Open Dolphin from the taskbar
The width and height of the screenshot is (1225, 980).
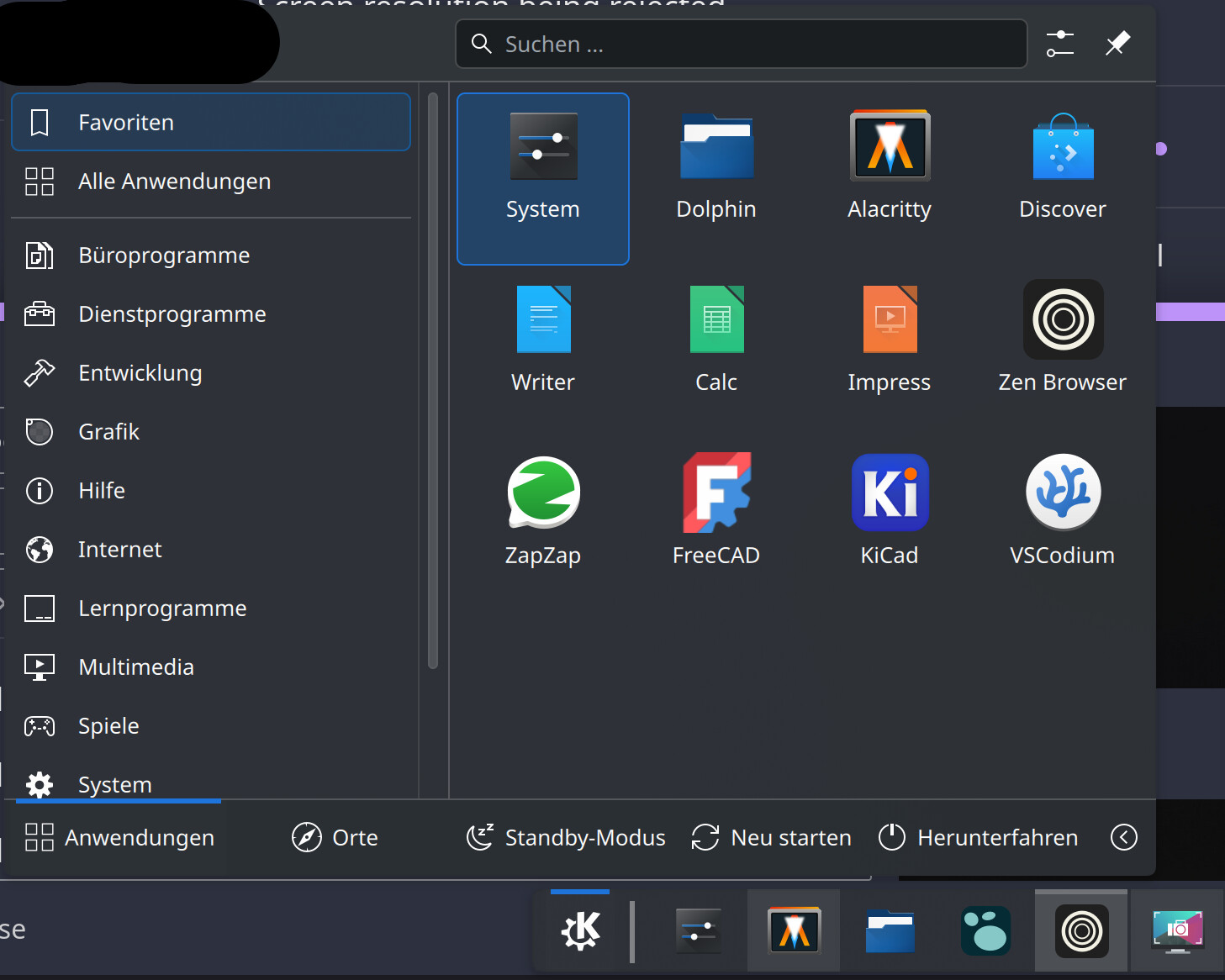click(890, 930)
